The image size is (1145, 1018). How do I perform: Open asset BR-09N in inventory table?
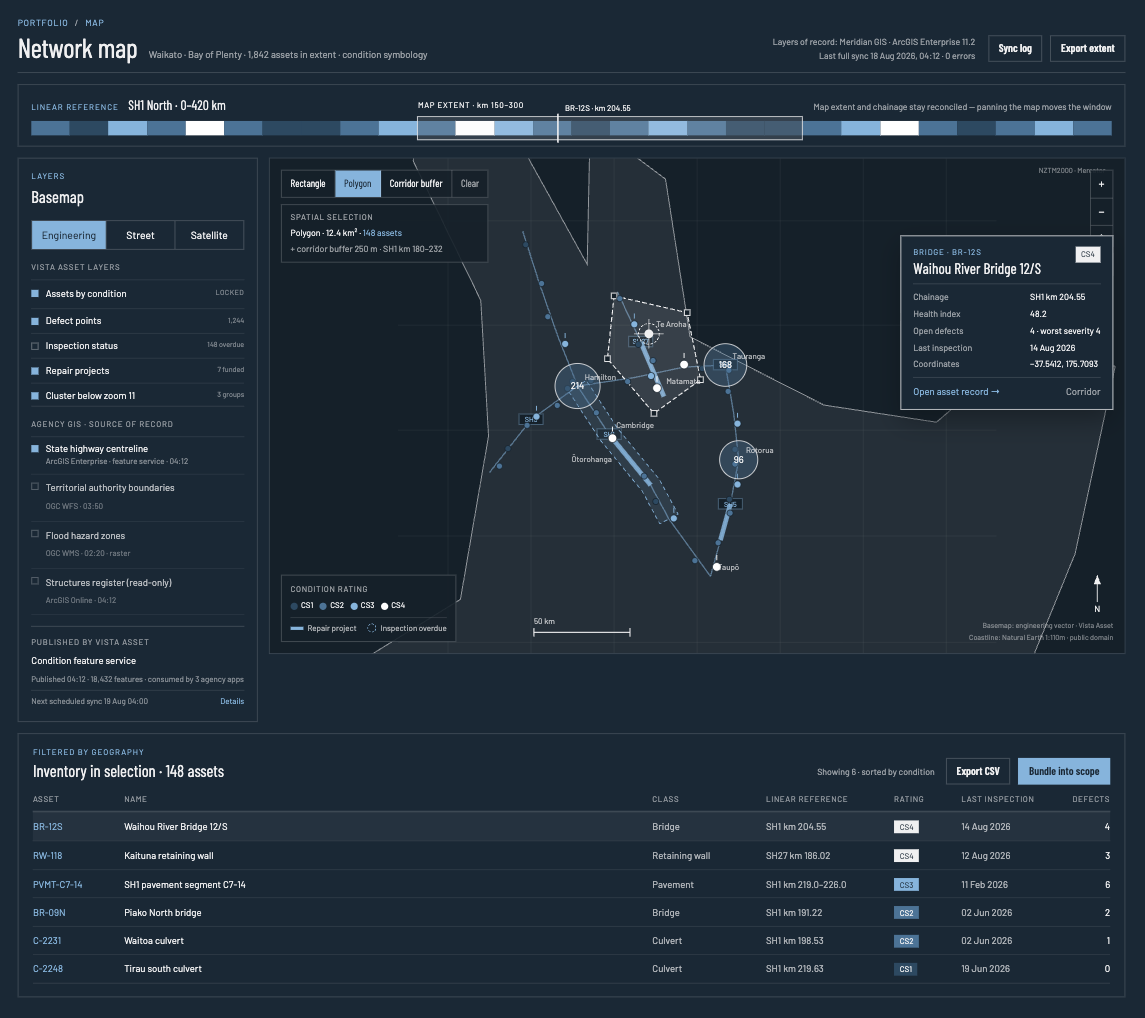pos(49,913)
